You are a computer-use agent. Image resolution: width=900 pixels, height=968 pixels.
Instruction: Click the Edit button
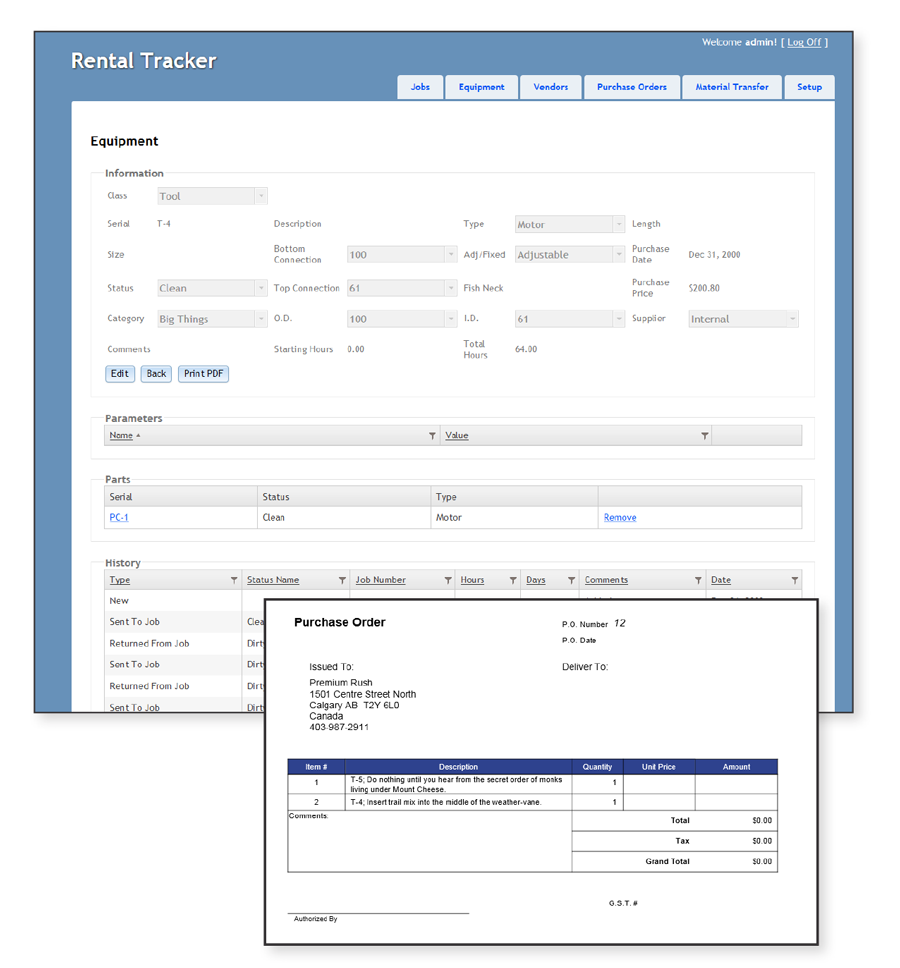tap(120, 373)
